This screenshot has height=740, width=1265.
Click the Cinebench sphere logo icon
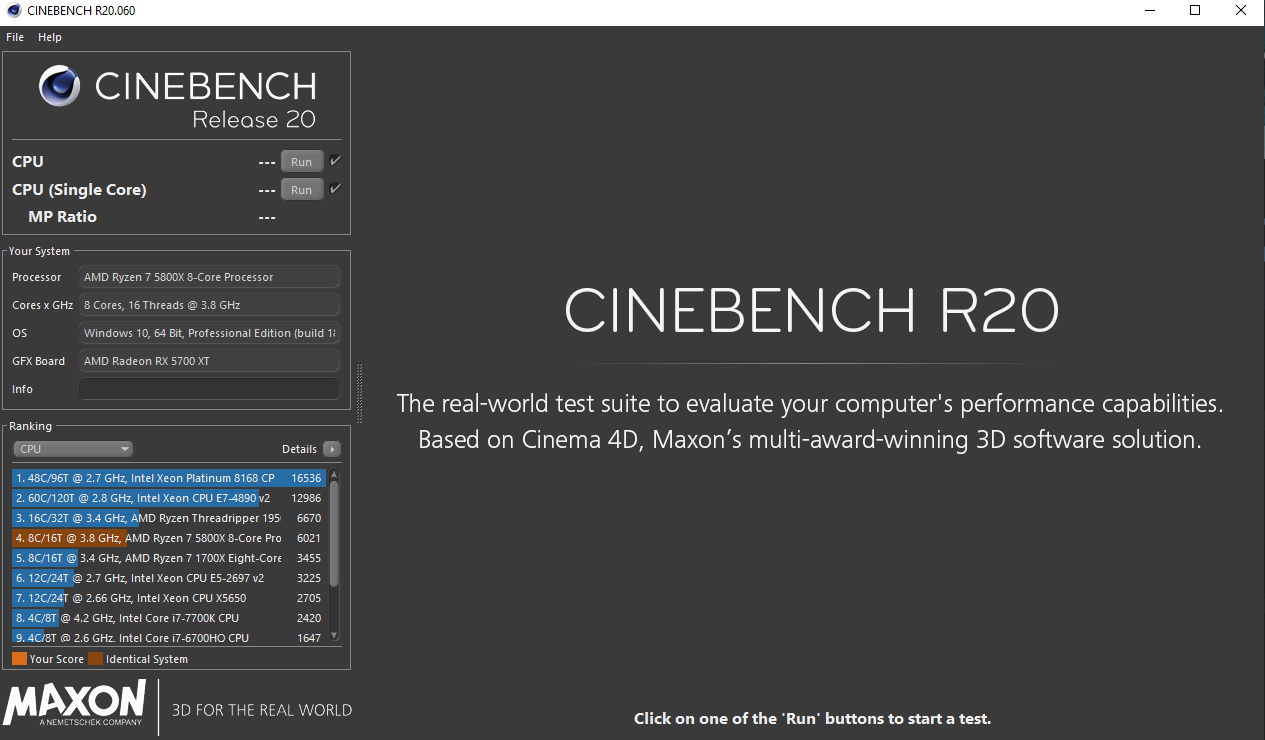(x=60, y=87)
